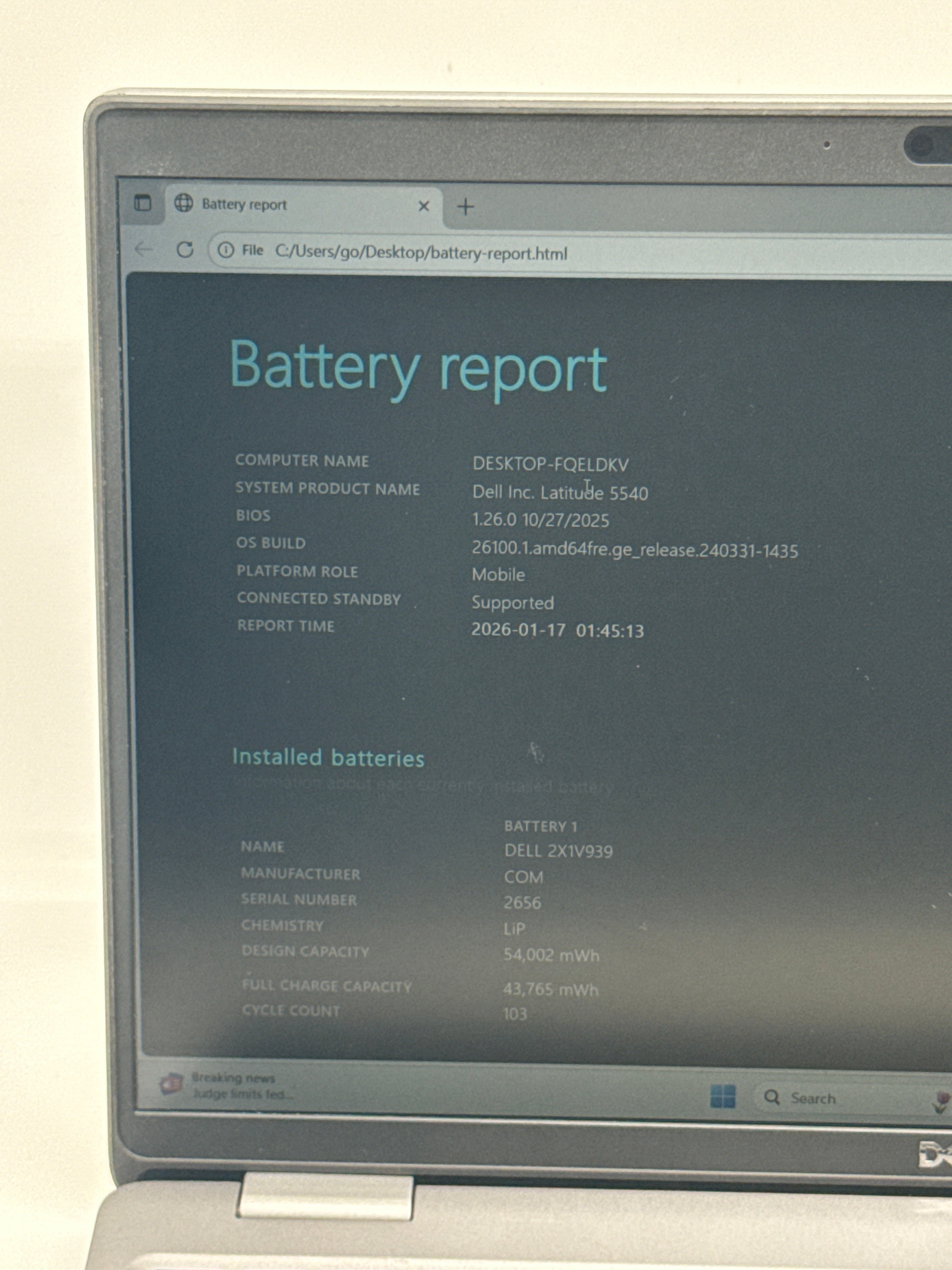The width and height of the screenshot is (952, 1270).
Task: Select connected standby value Supported
Action: tap(513, 603)
